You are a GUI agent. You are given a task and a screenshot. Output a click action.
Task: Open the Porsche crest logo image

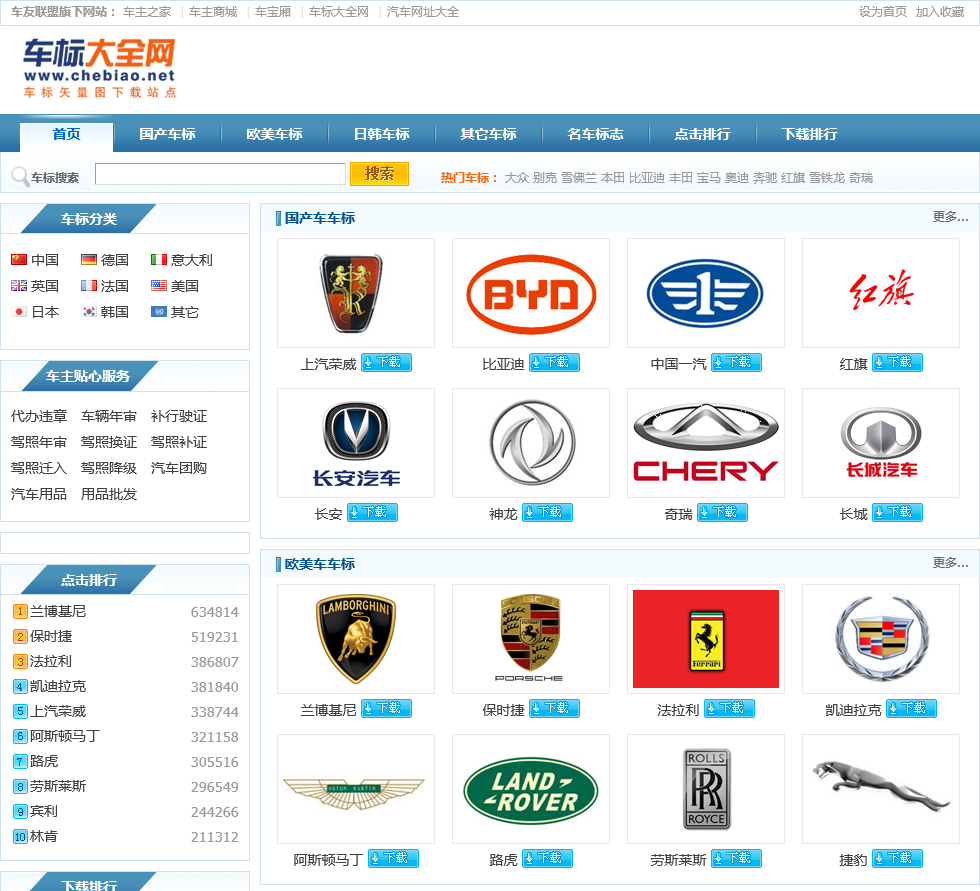pyautogui.click(x=531, y=639)
